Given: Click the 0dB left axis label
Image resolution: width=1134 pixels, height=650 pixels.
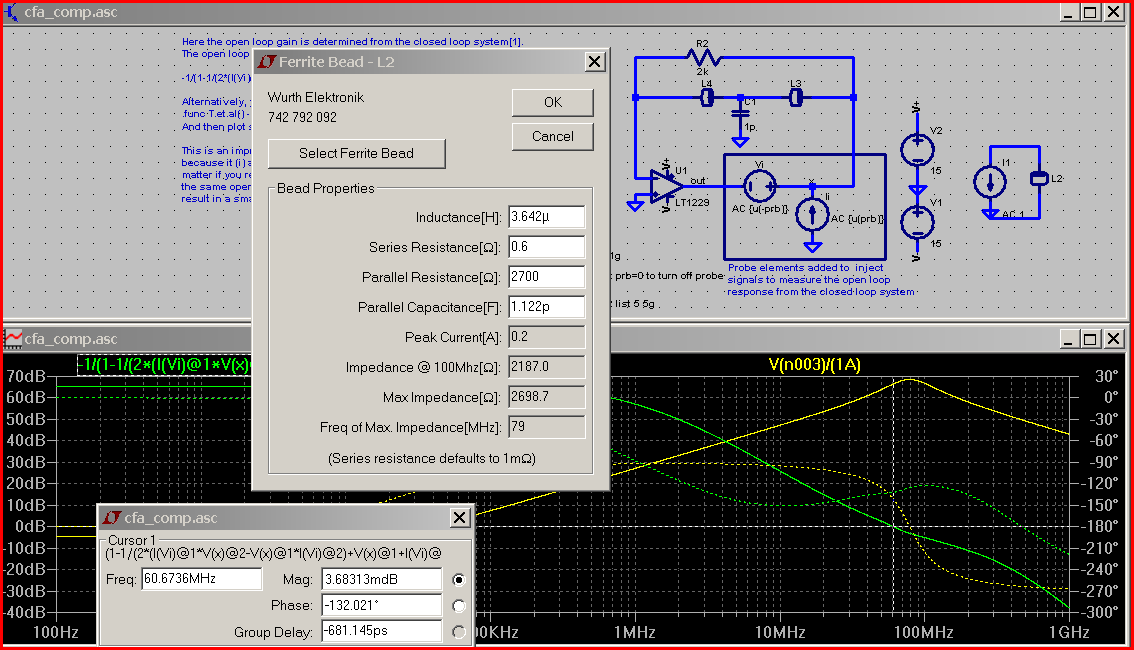Looking at the screenshot, I should tap(30, 526).
